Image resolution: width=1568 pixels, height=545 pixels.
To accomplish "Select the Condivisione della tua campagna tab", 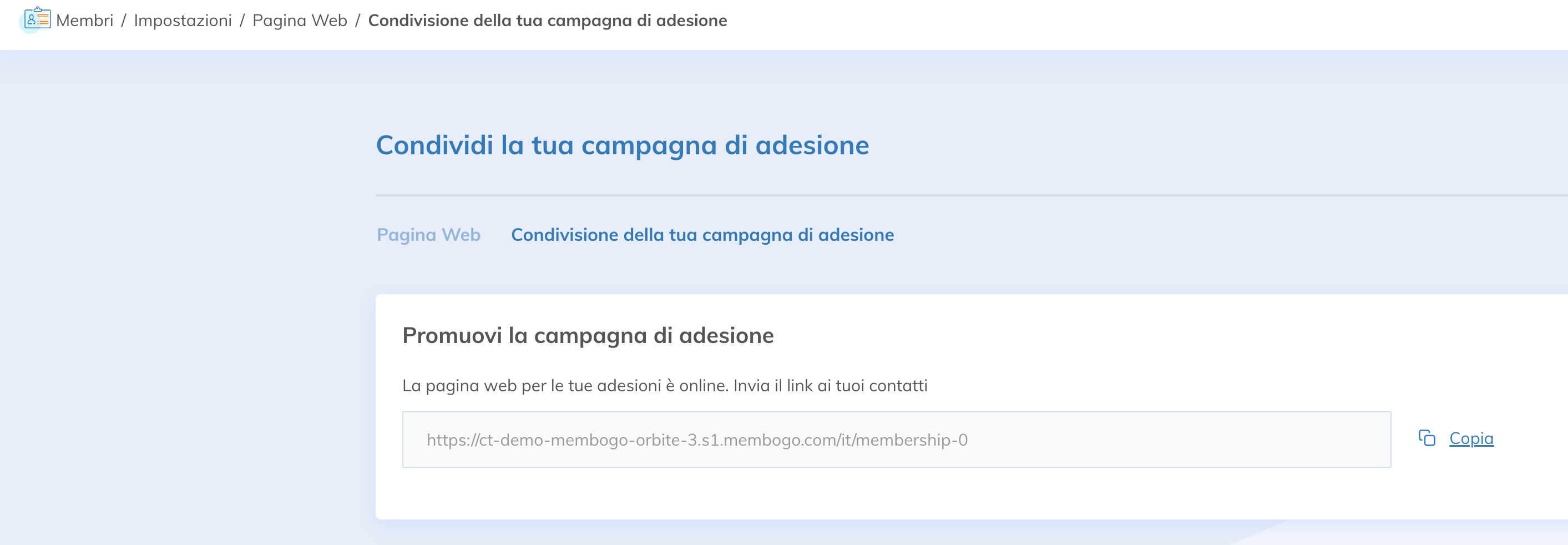I will click(x=702, y=235).
